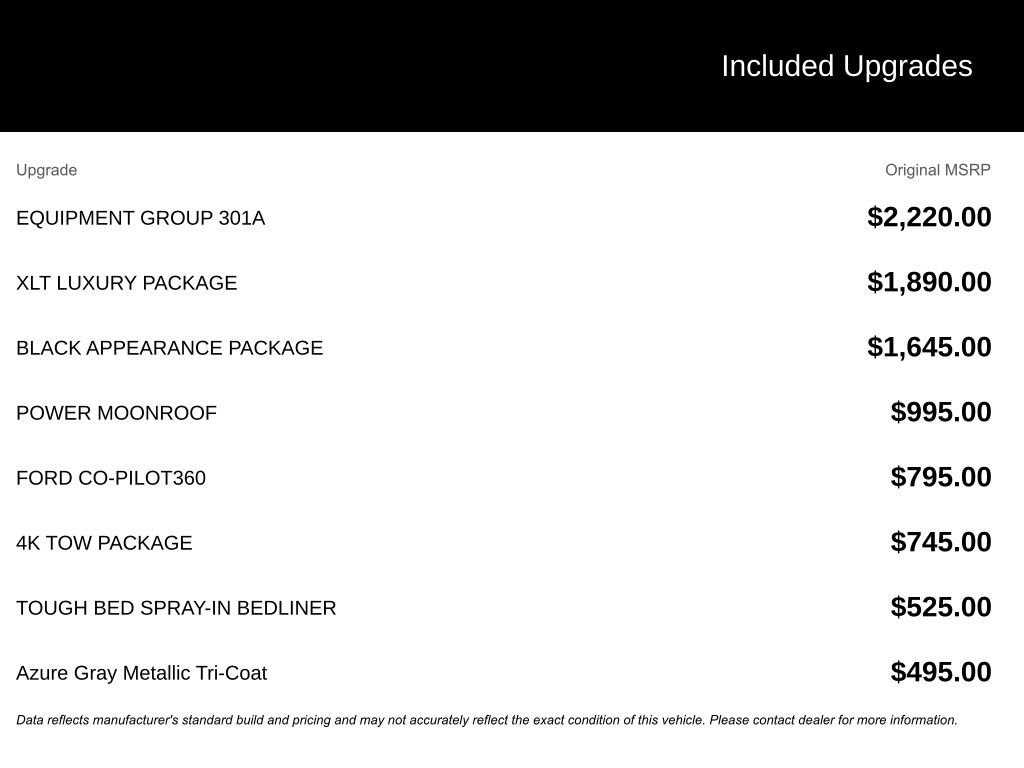Click the $525.00 bedliner price
Image resolution: width=1024 pixels, height=768 pixels.
[941, 607]
